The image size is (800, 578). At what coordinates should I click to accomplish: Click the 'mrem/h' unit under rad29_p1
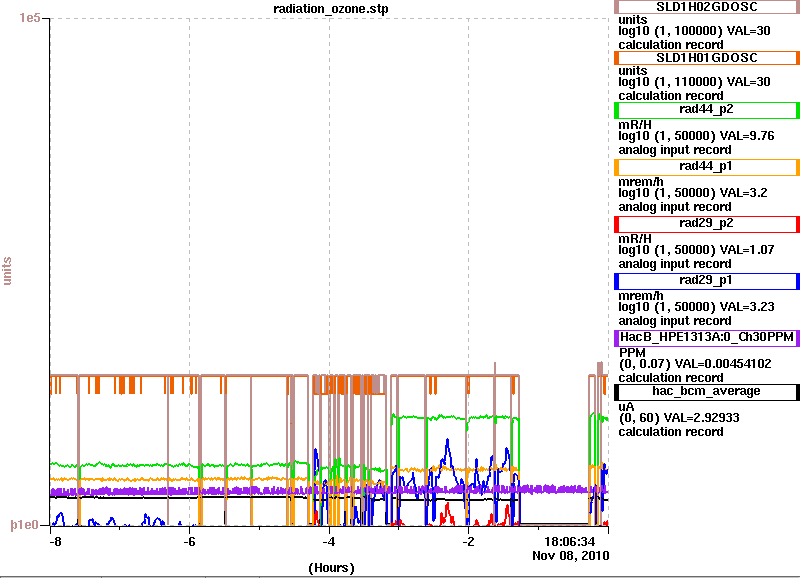point(641,296)
